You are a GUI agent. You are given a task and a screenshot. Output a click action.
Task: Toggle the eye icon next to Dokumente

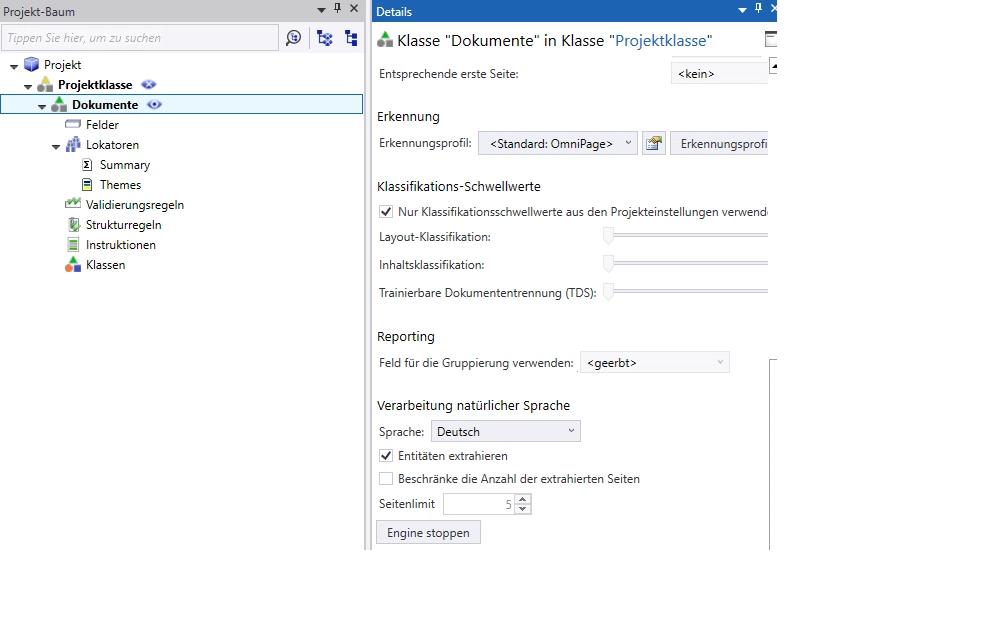coord(155,105)
